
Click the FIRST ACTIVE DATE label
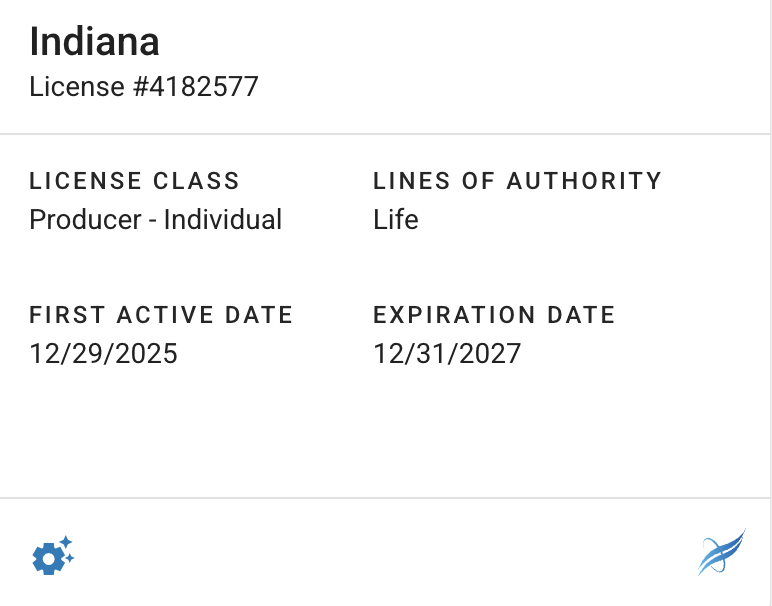pyautogui.click(x=161, y=315)
